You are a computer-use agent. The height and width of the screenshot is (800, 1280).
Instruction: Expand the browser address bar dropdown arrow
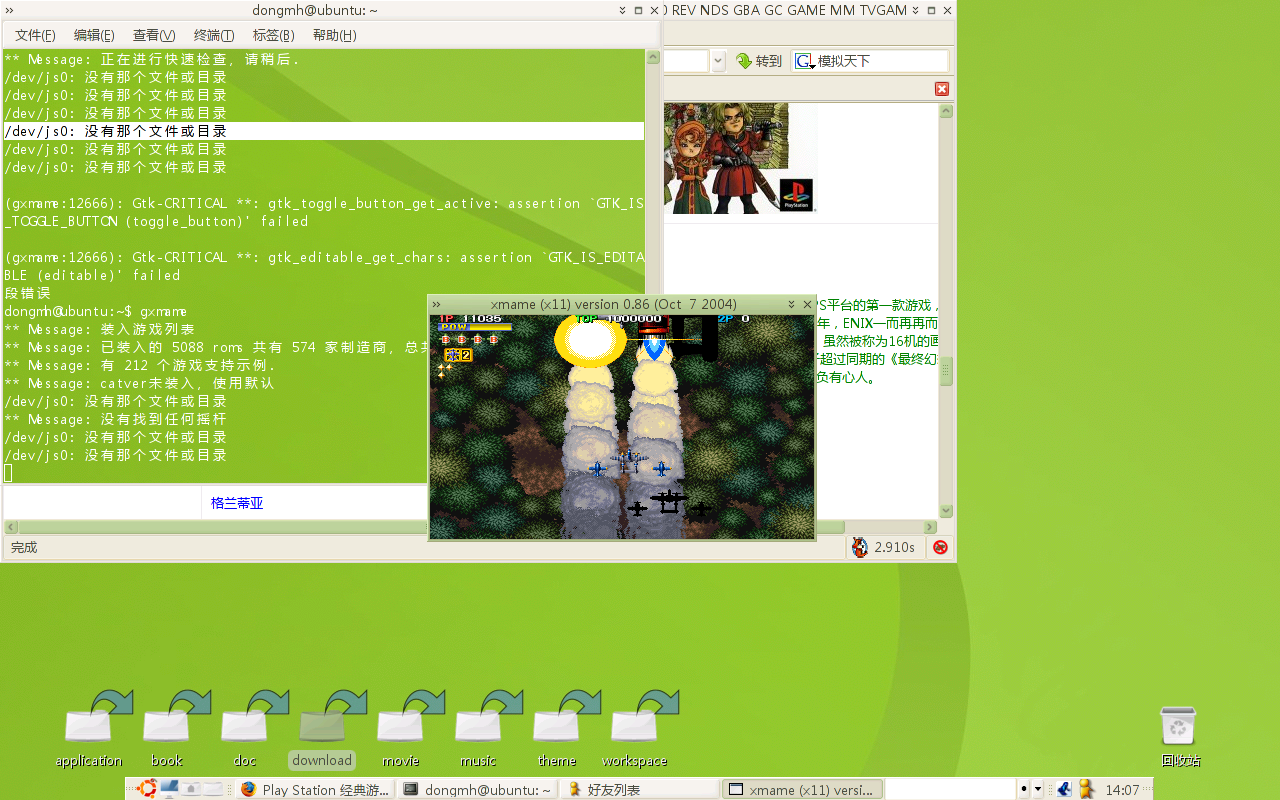(x=718, y=61)
